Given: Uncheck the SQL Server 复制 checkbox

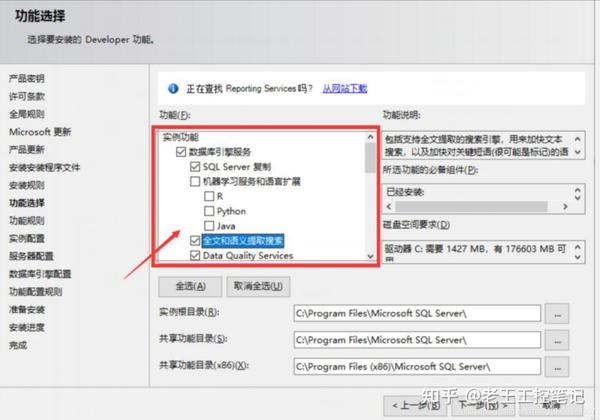Looking at the screenshot, I should coord(195,167).
